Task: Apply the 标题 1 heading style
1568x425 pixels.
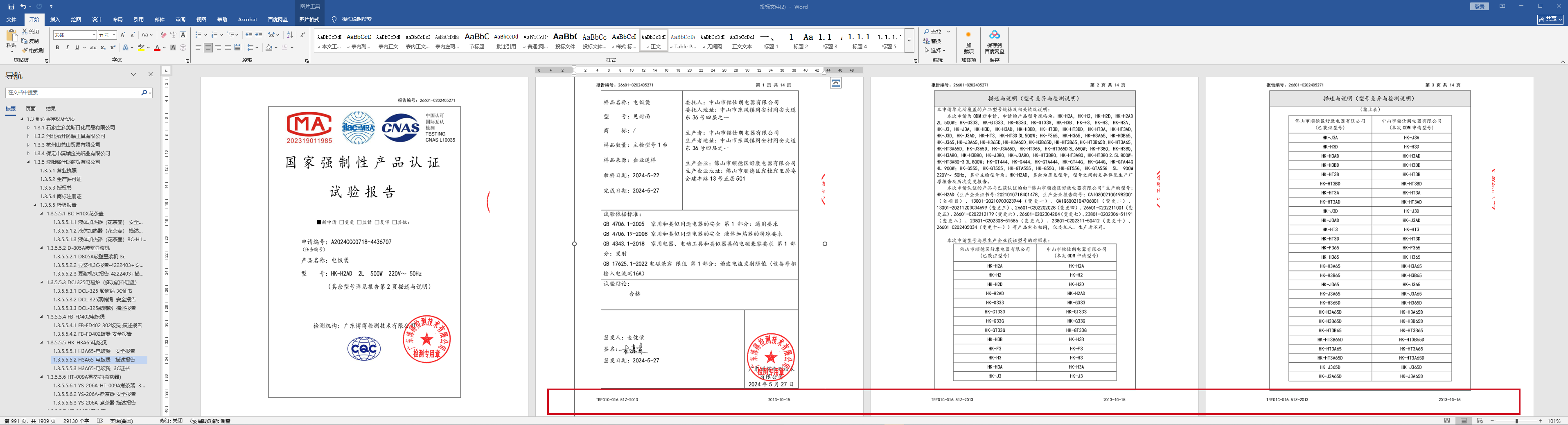Action: click(x=772, y=41)
